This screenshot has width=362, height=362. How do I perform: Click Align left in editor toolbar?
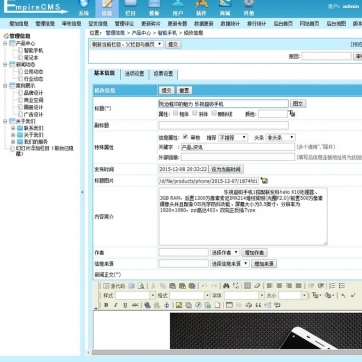coord(269,286)
